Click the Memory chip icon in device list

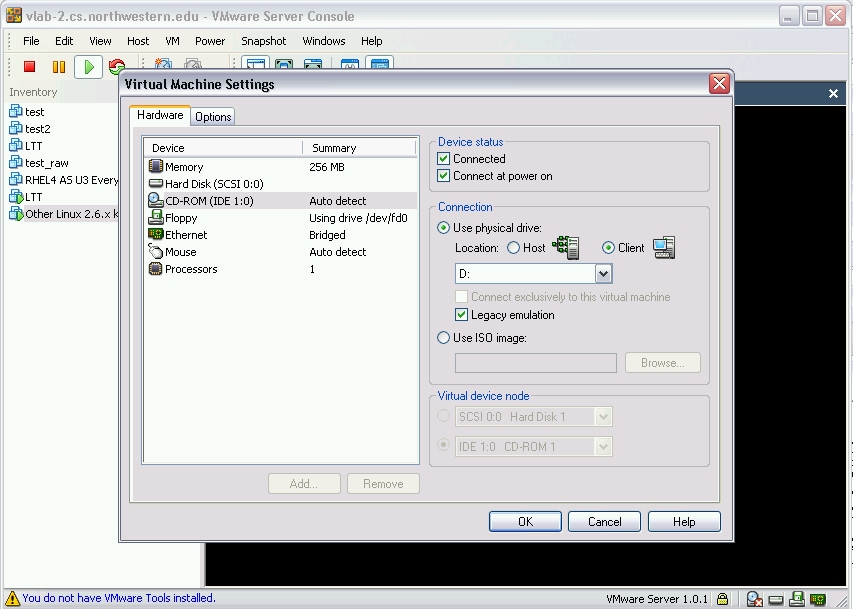[x=156, y=166]
